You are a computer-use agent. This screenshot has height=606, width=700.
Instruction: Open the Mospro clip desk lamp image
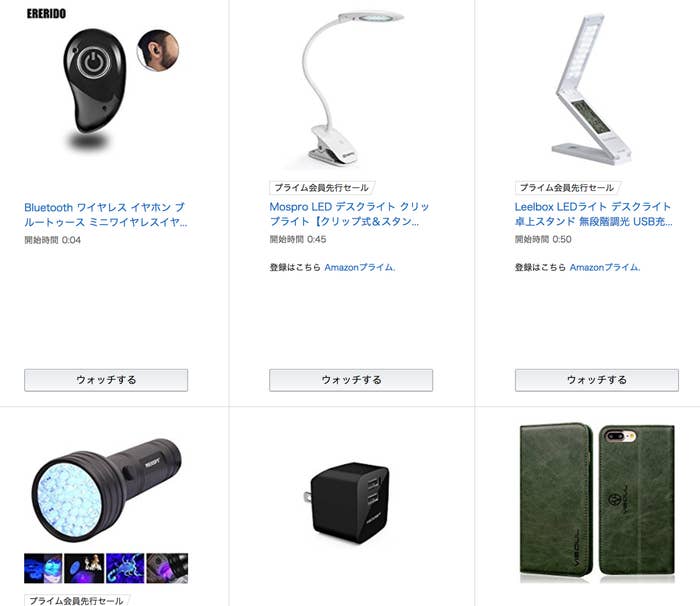(351, 88)
